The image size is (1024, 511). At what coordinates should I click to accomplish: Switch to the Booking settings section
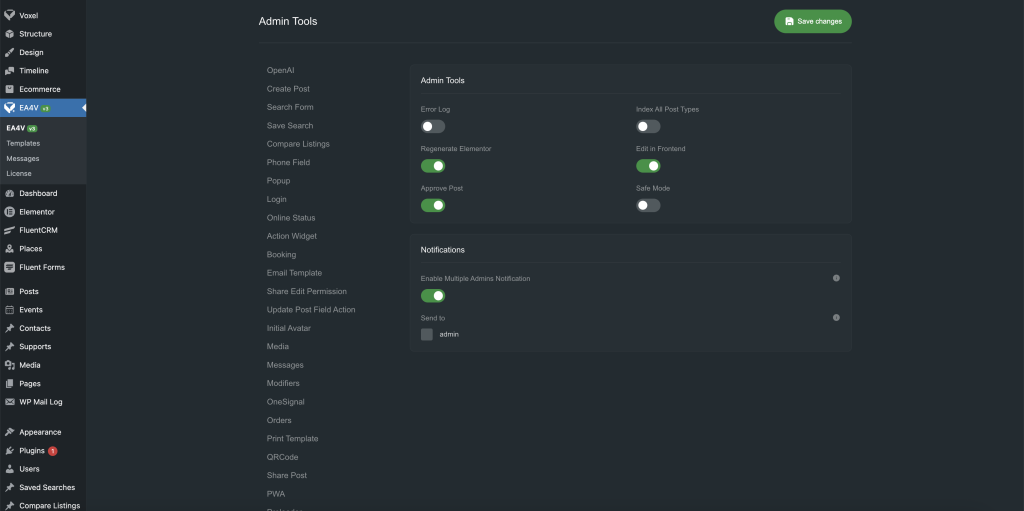281,255
